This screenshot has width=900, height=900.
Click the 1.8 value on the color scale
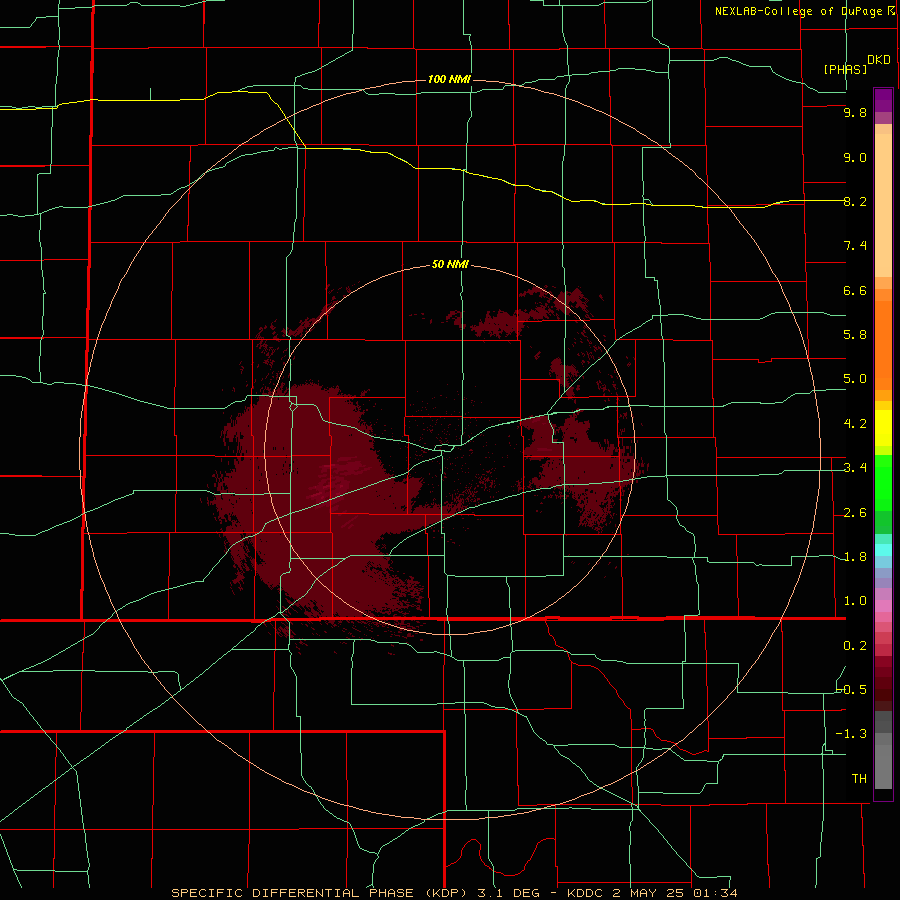[x=855, y=557]
